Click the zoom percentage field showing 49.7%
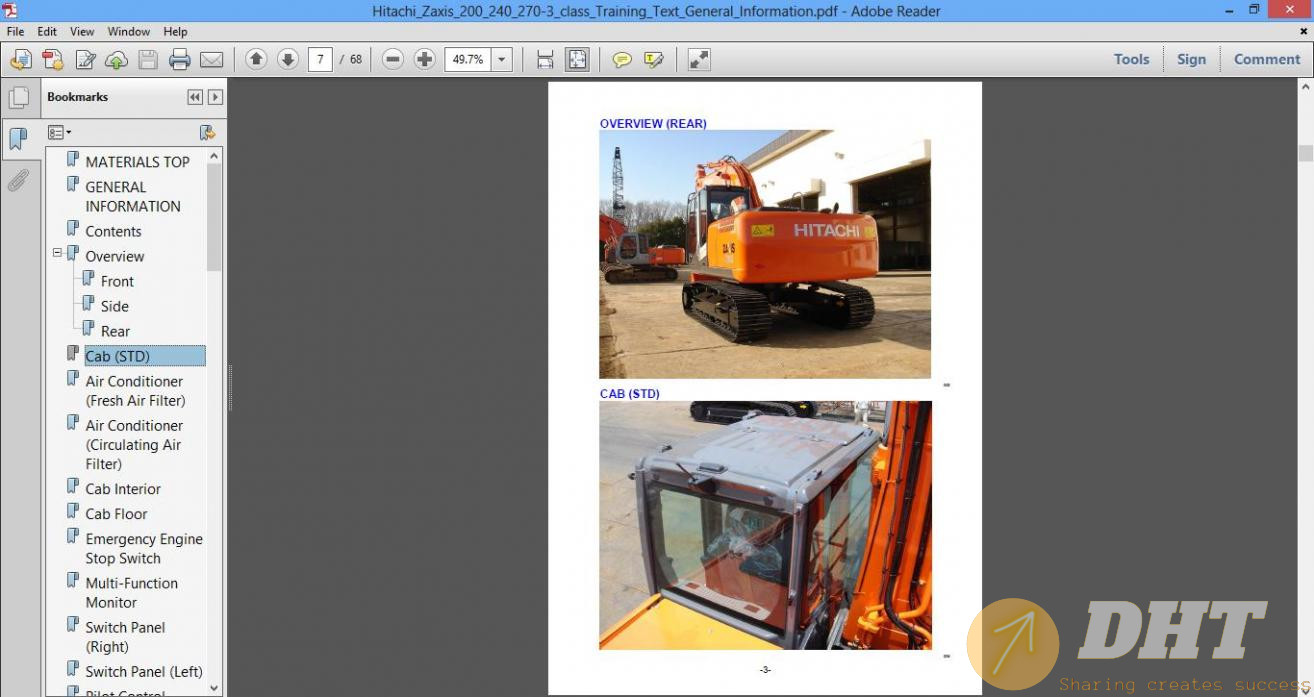Screen dimensions: 1314x697 468,59
